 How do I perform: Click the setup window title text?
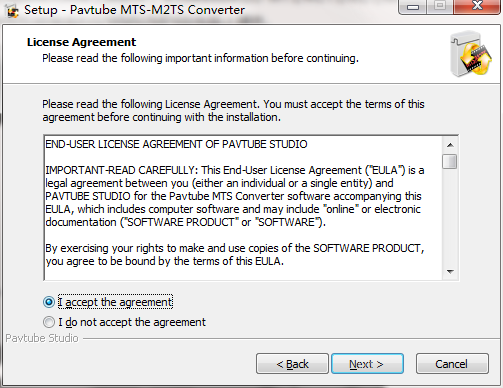click(134, 10)
